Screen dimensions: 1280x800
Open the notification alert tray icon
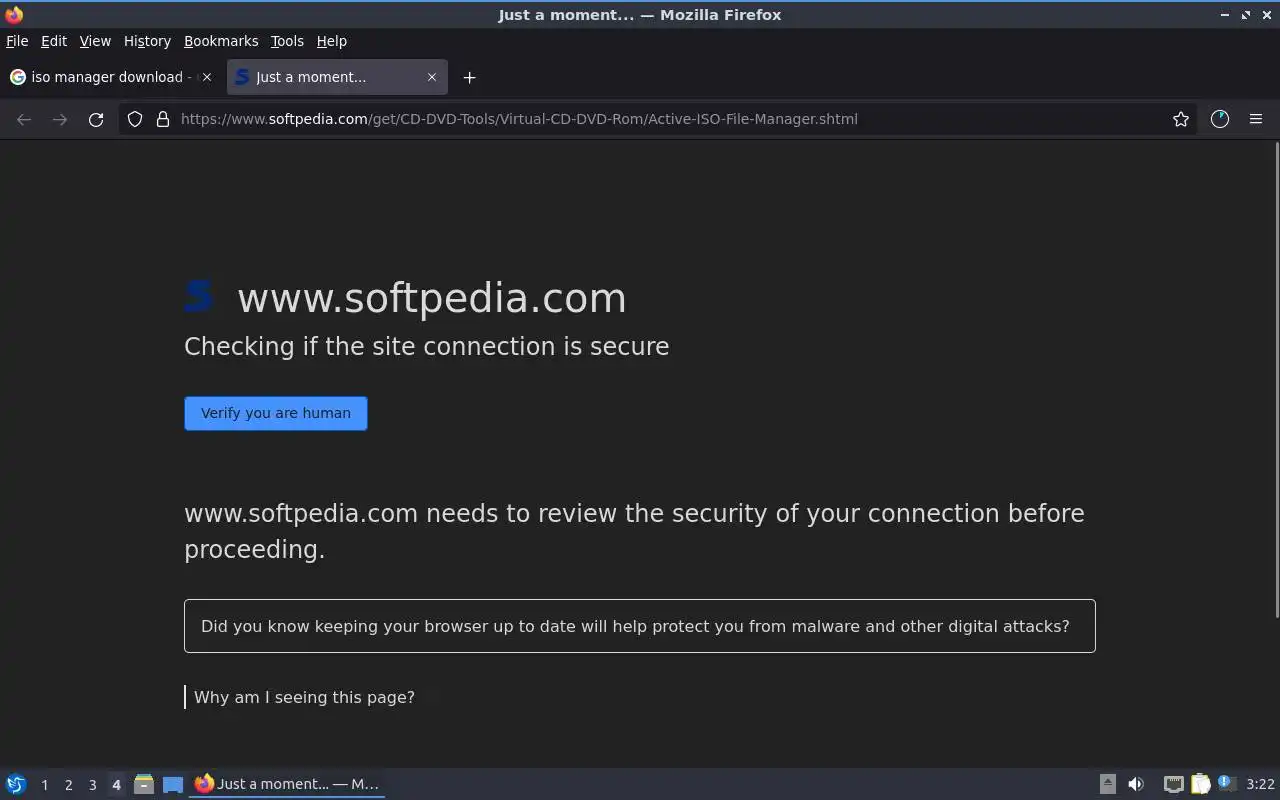click(1226, 784)
